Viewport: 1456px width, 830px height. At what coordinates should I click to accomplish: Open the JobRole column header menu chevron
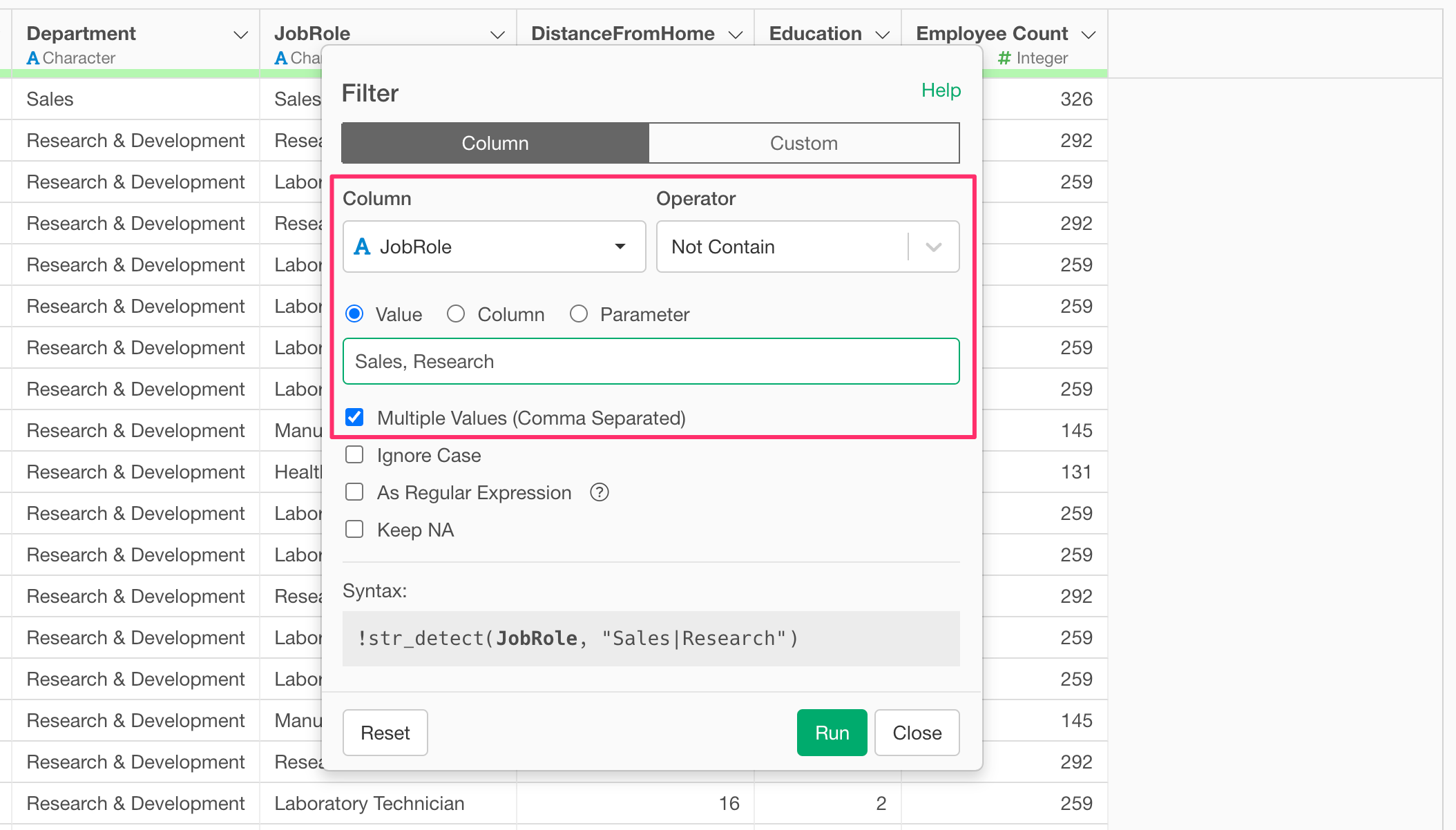pos(497,35)
